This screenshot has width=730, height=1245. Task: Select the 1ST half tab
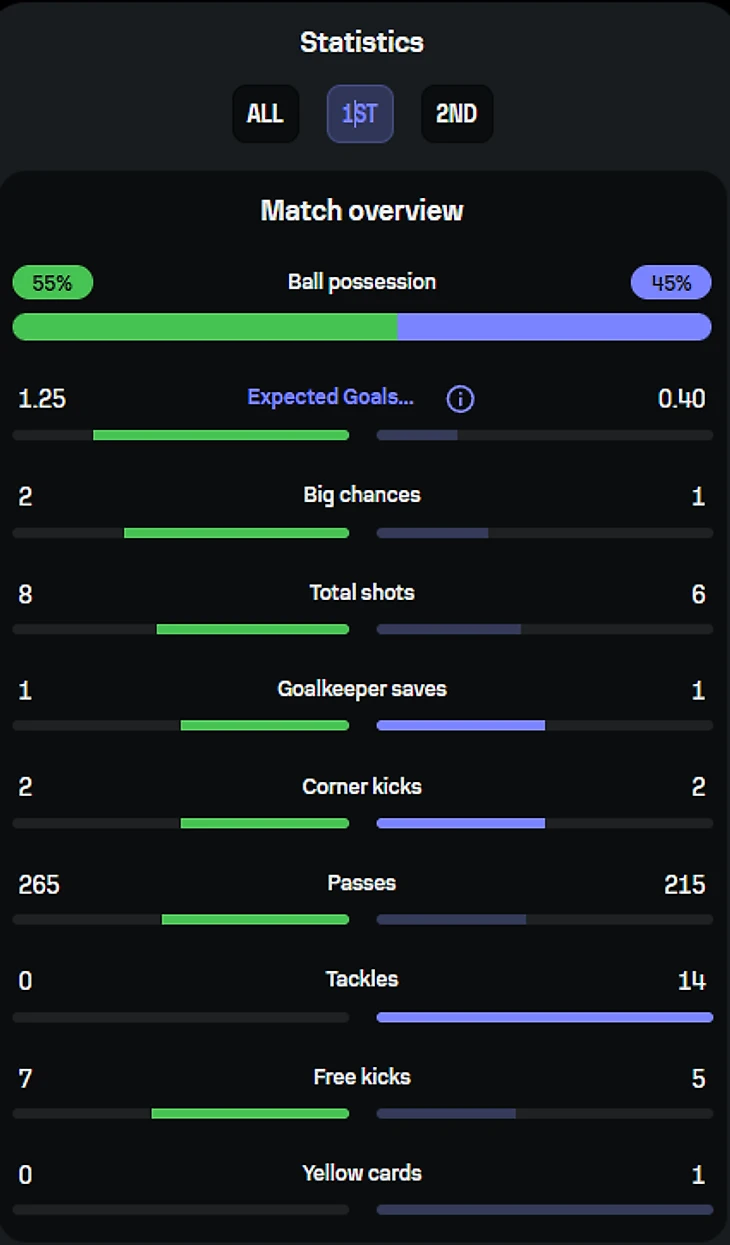pyautogui.click(x=360, y=114)
